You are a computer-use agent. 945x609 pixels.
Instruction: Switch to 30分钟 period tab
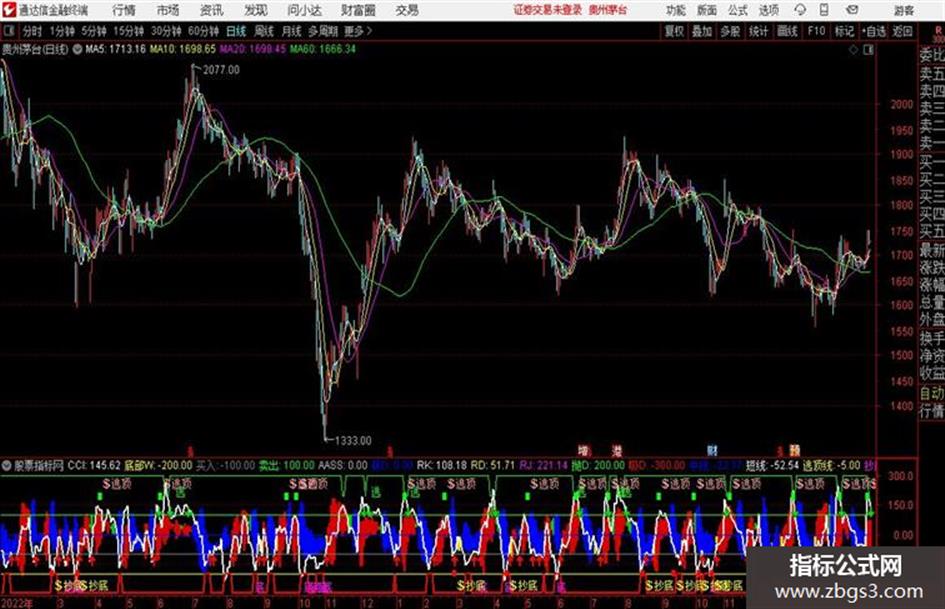tap(166, 31)
